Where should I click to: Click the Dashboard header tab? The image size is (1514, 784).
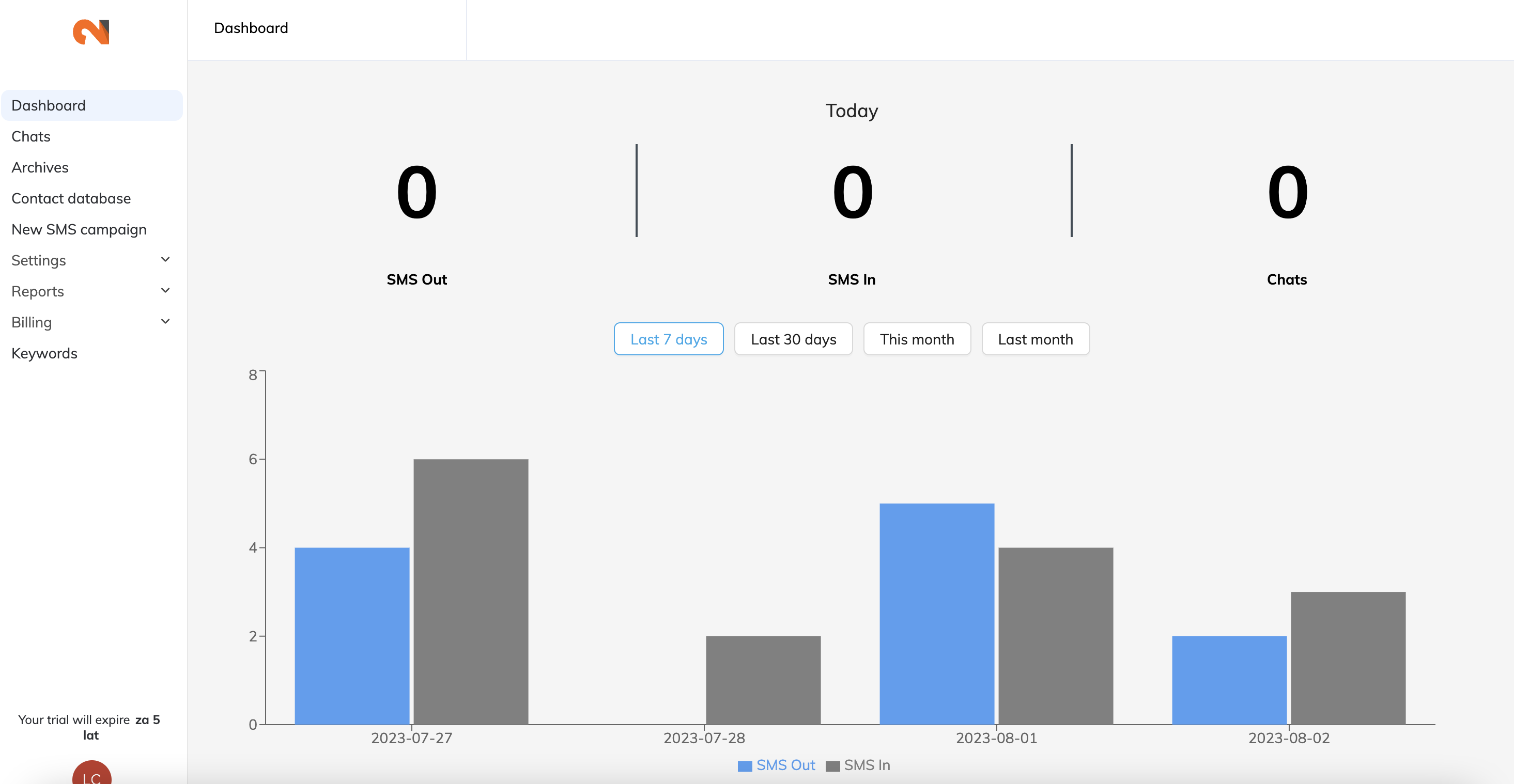click(x=251, y=28)
